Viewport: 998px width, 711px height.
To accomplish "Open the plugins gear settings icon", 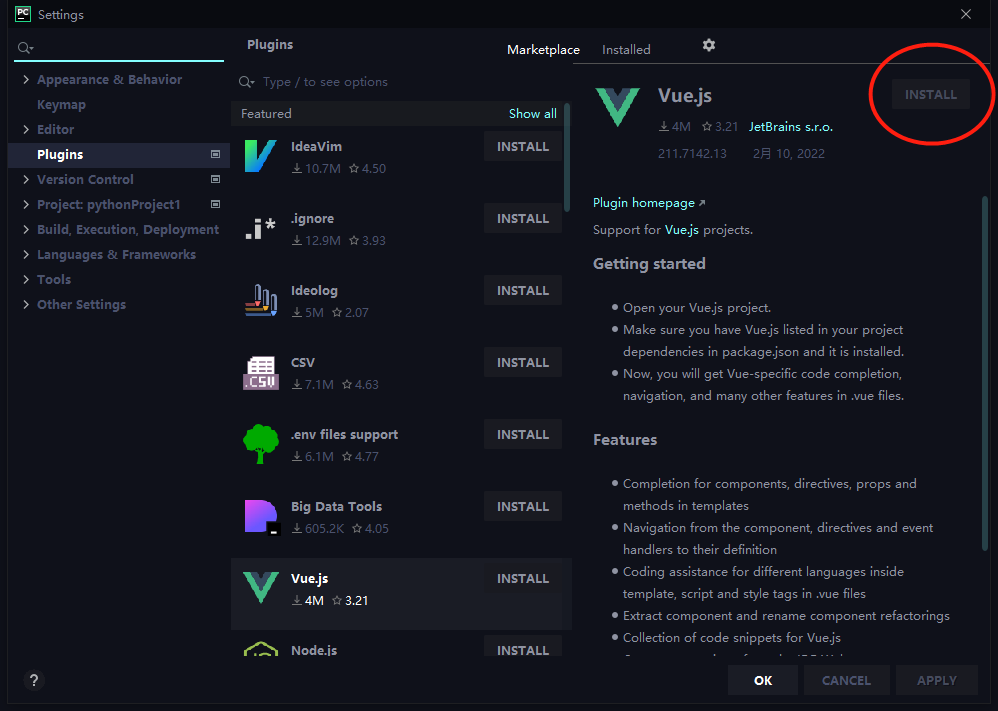I will 708,45.
